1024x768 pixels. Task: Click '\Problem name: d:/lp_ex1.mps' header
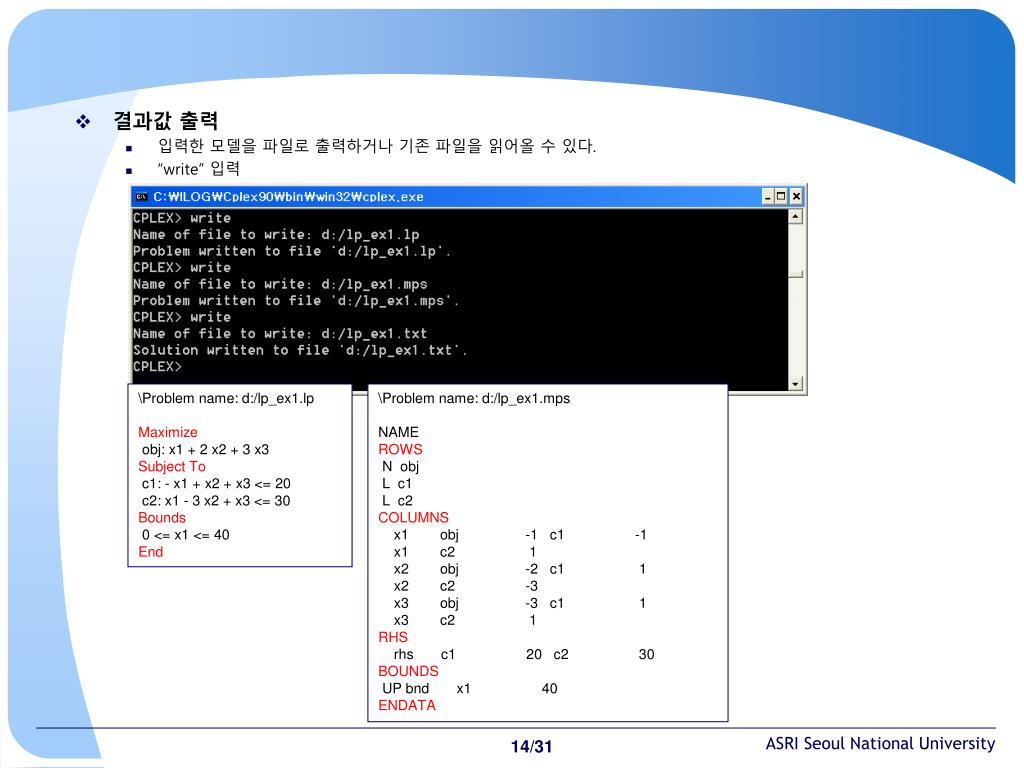(x=474, y=398)
